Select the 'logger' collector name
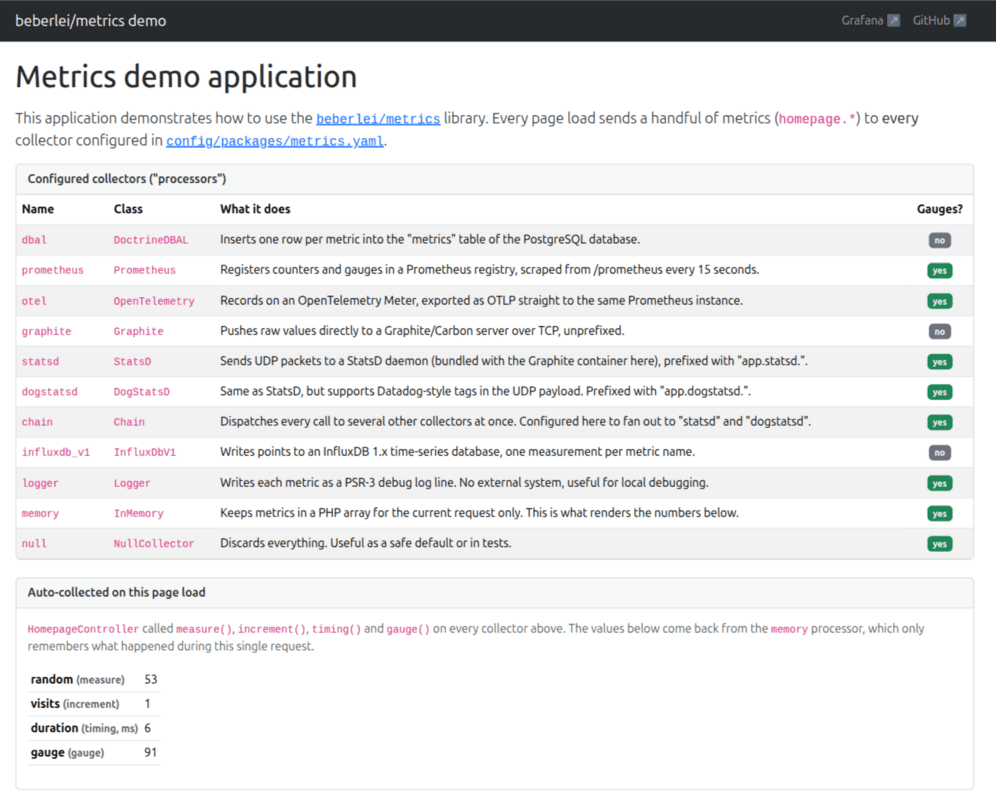The width and height of the screenshot is (996, 801). [x=40, y=483]
